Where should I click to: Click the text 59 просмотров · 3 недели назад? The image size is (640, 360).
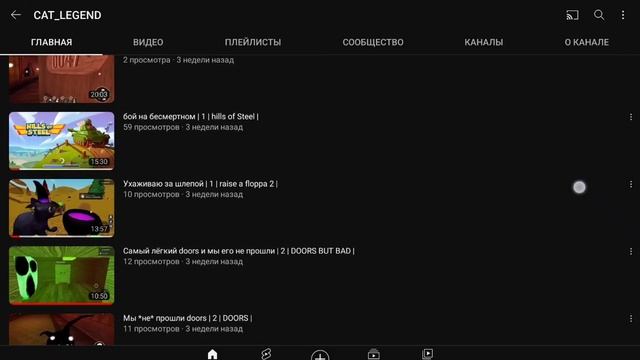(183, 127)
